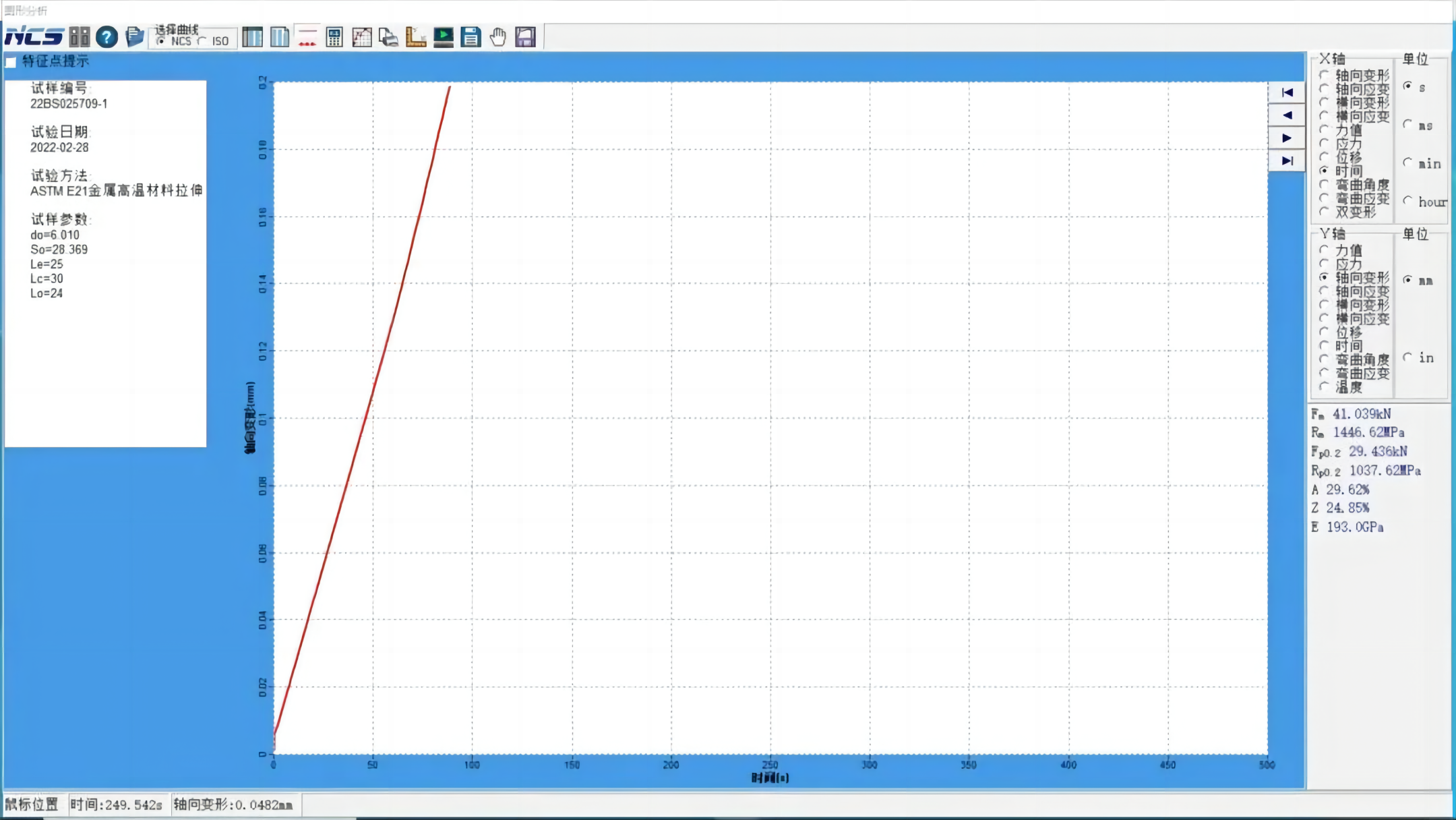Jump to last record arrow button

tap(1287, 160)
